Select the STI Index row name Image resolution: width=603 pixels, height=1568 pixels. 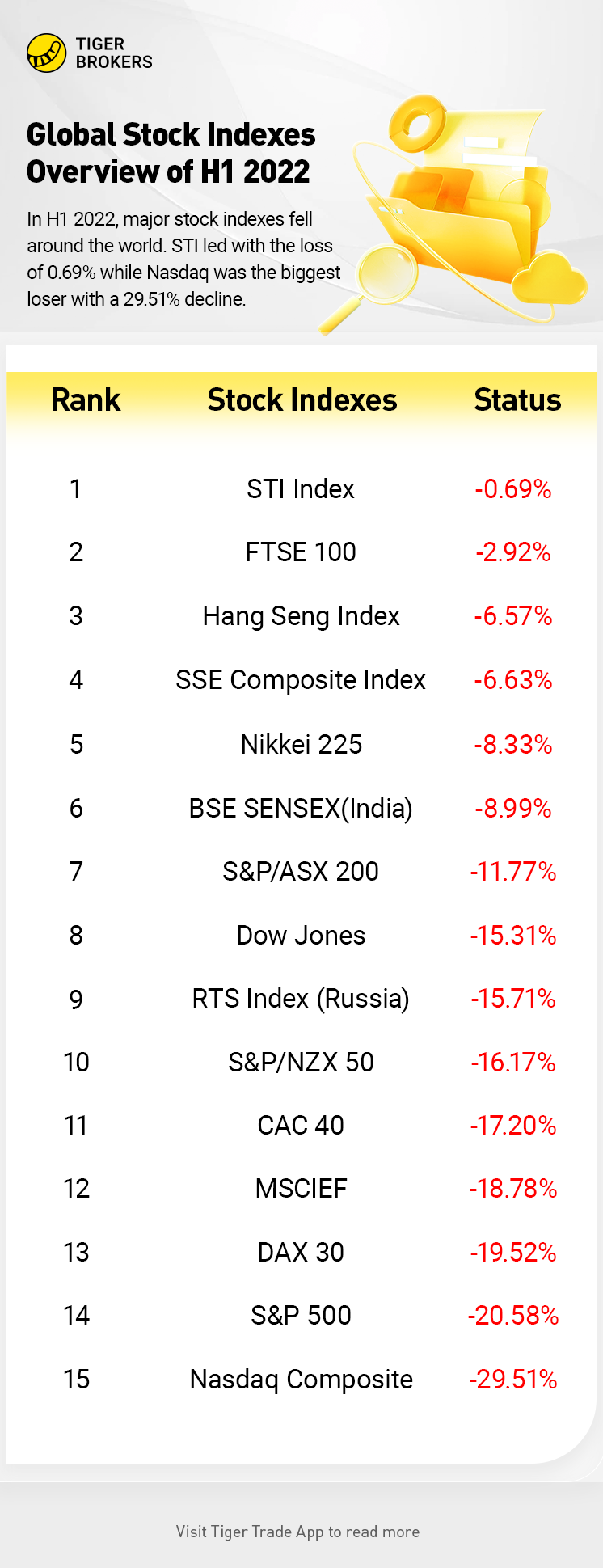pyautogui.click(x=301, y=489)
